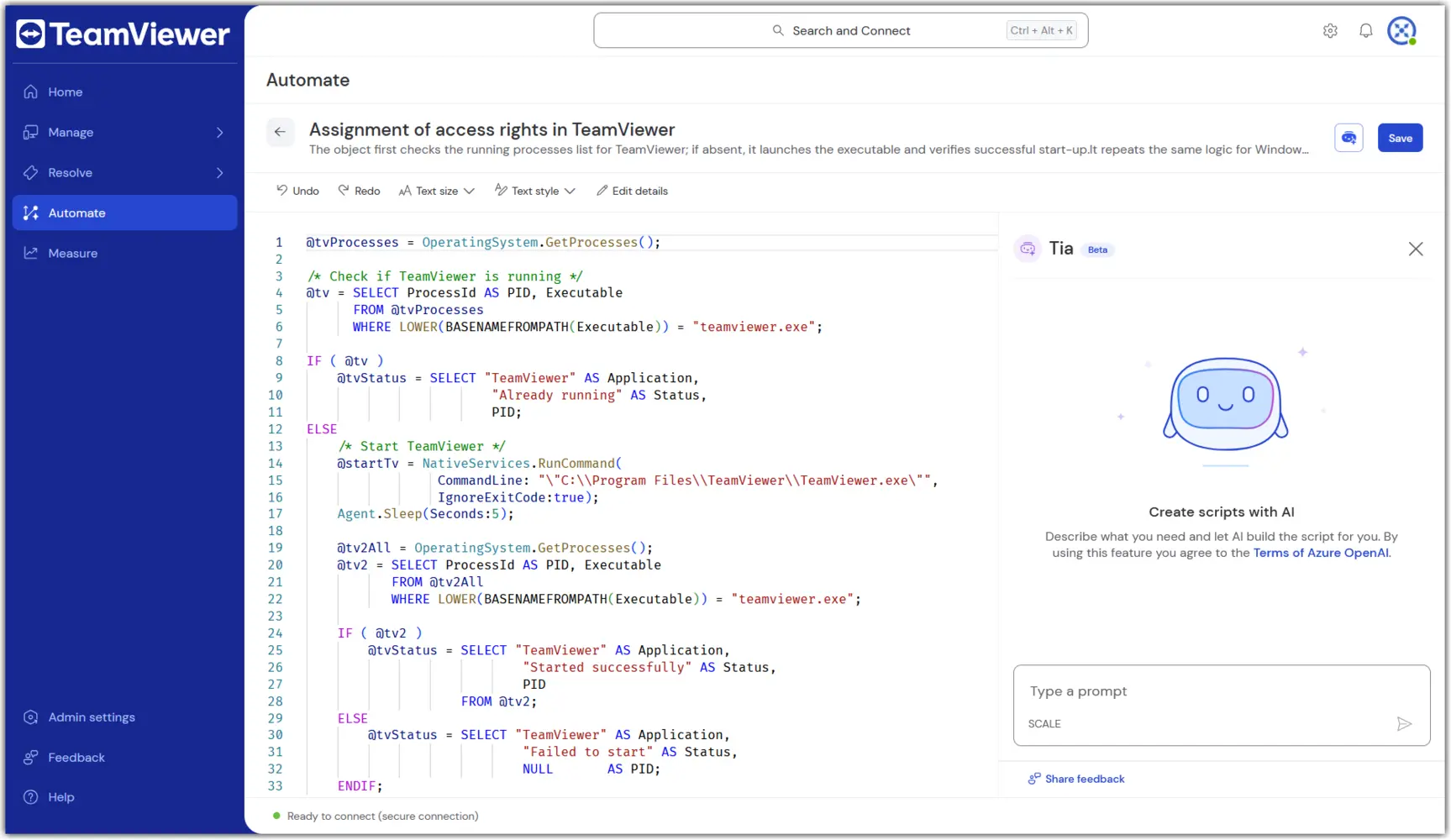The width and height of the screenshot is (1451, 840).
Task: Click the script description text
Action: pyautogui.click(x=808, y=150)
